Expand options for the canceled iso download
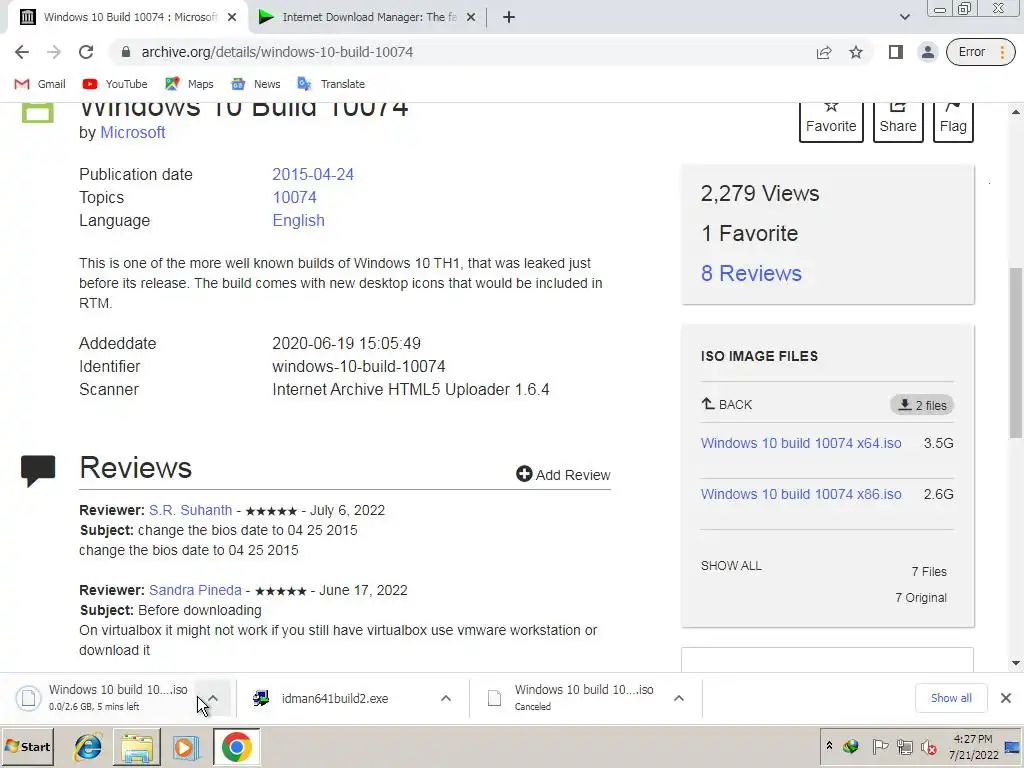Viewport: 1024px width, 768px height. [x=679, y=698]
